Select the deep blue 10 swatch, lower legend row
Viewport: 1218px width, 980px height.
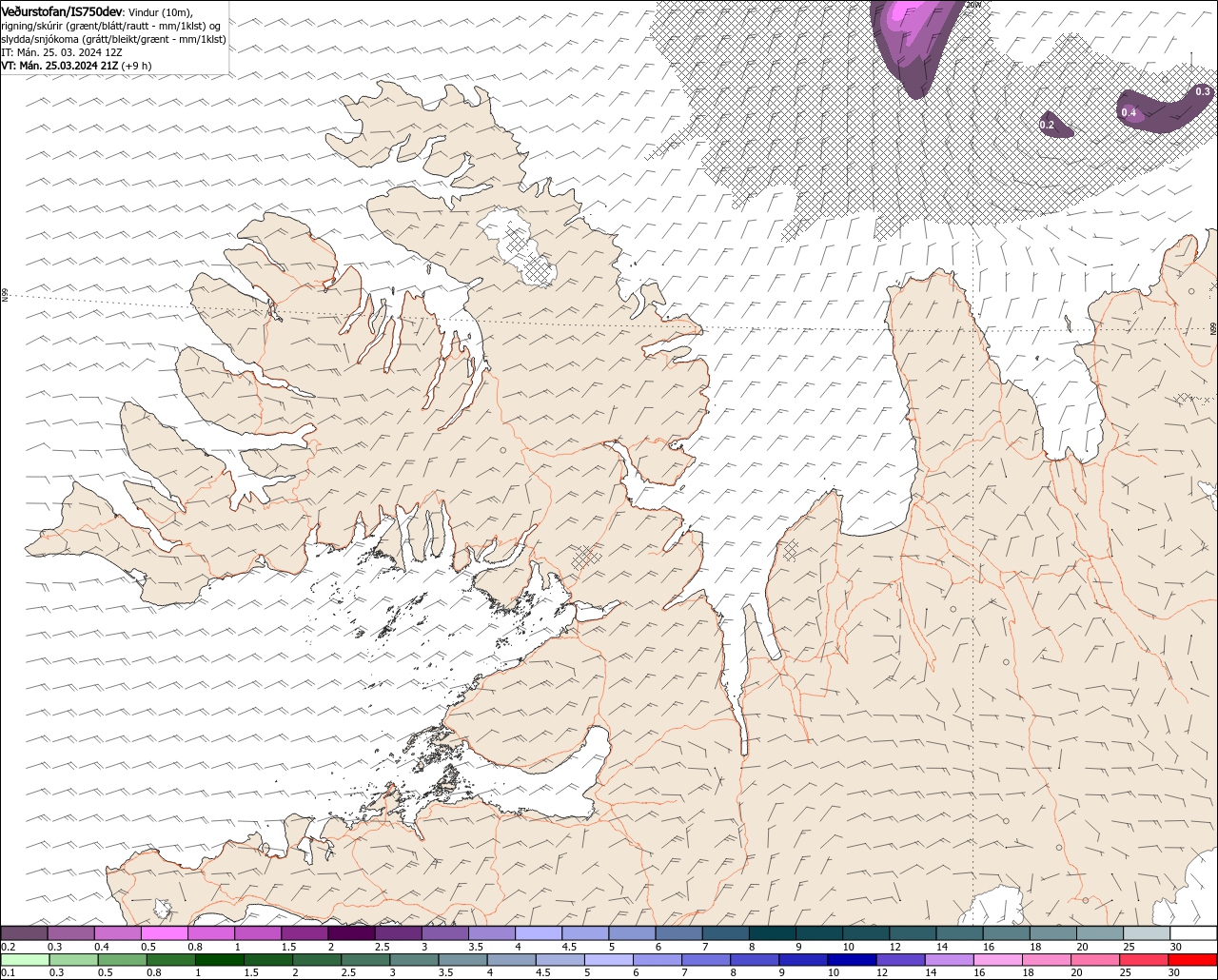point(851,960)
